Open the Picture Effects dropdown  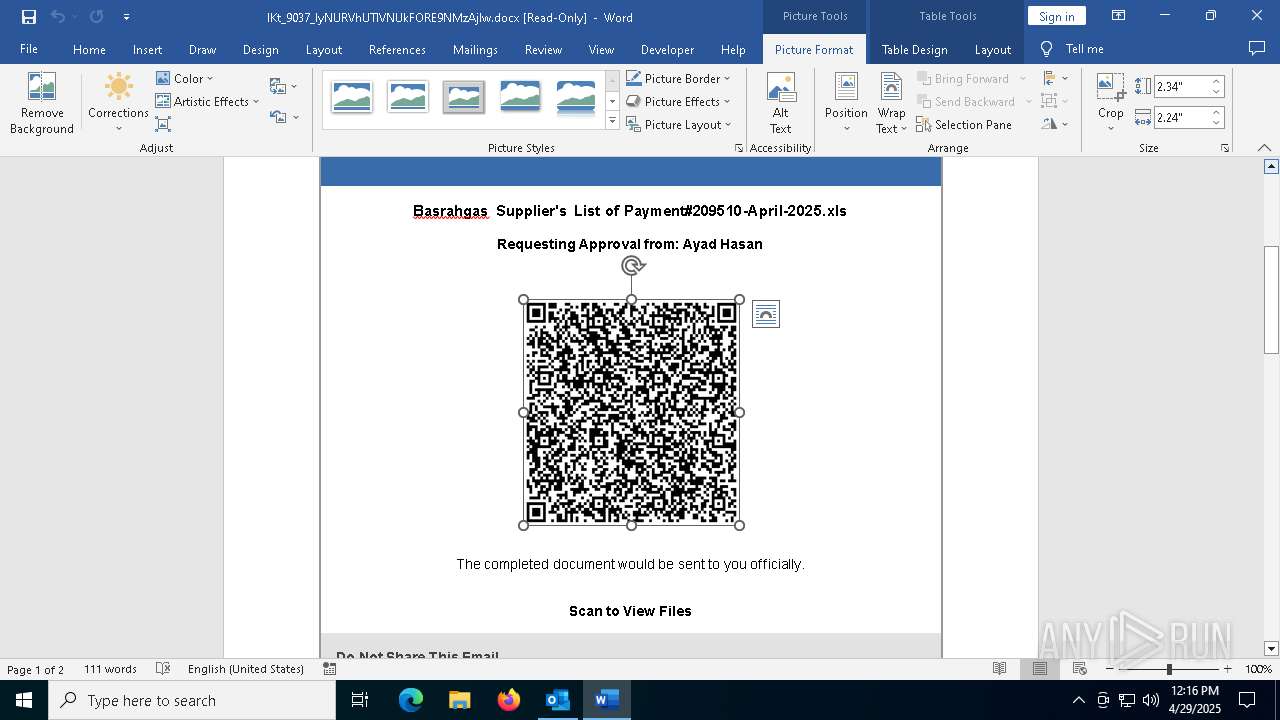point(678,101)
